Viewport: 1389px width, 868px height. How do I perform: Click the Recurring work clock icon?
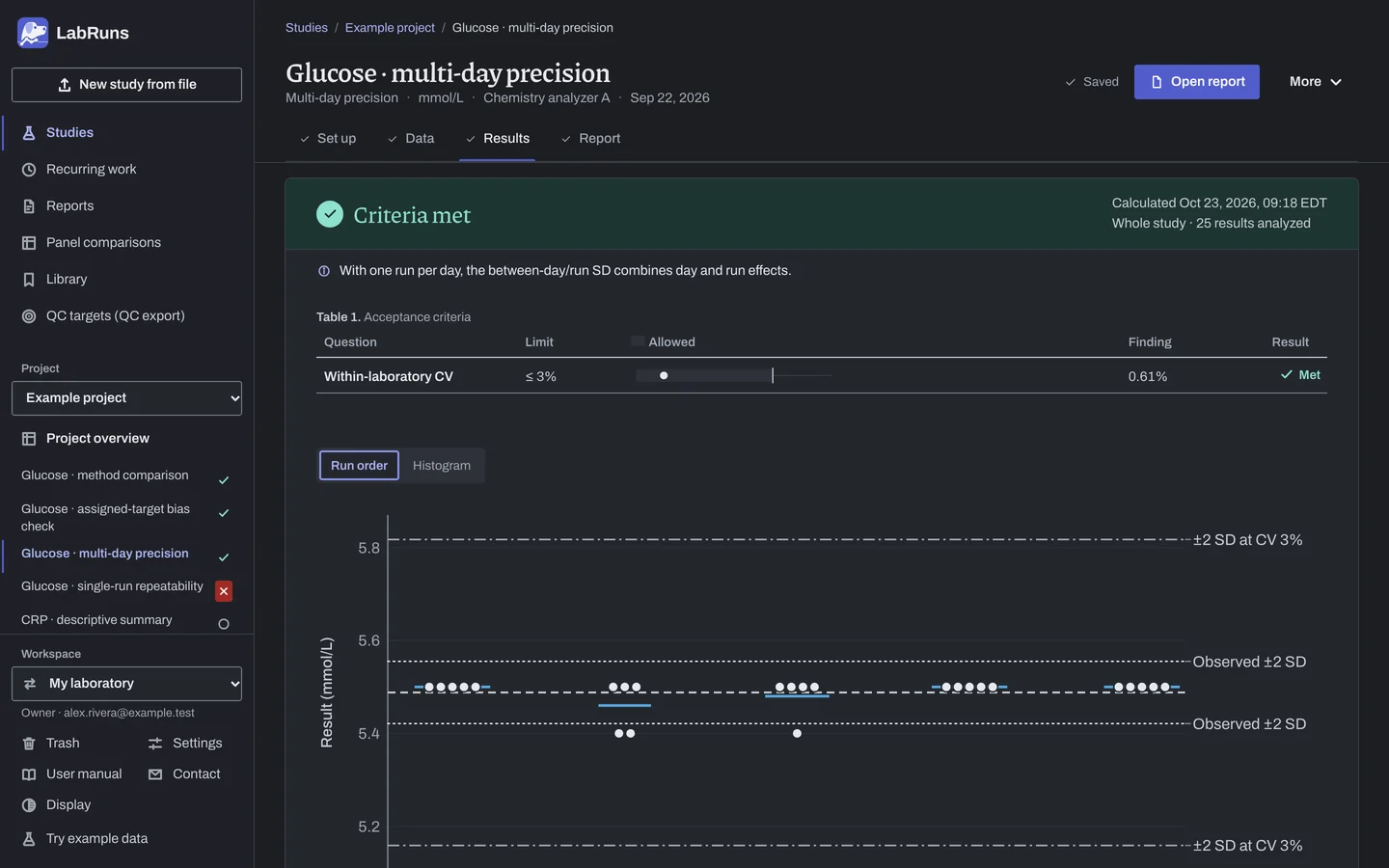click(x=29, y=170)
